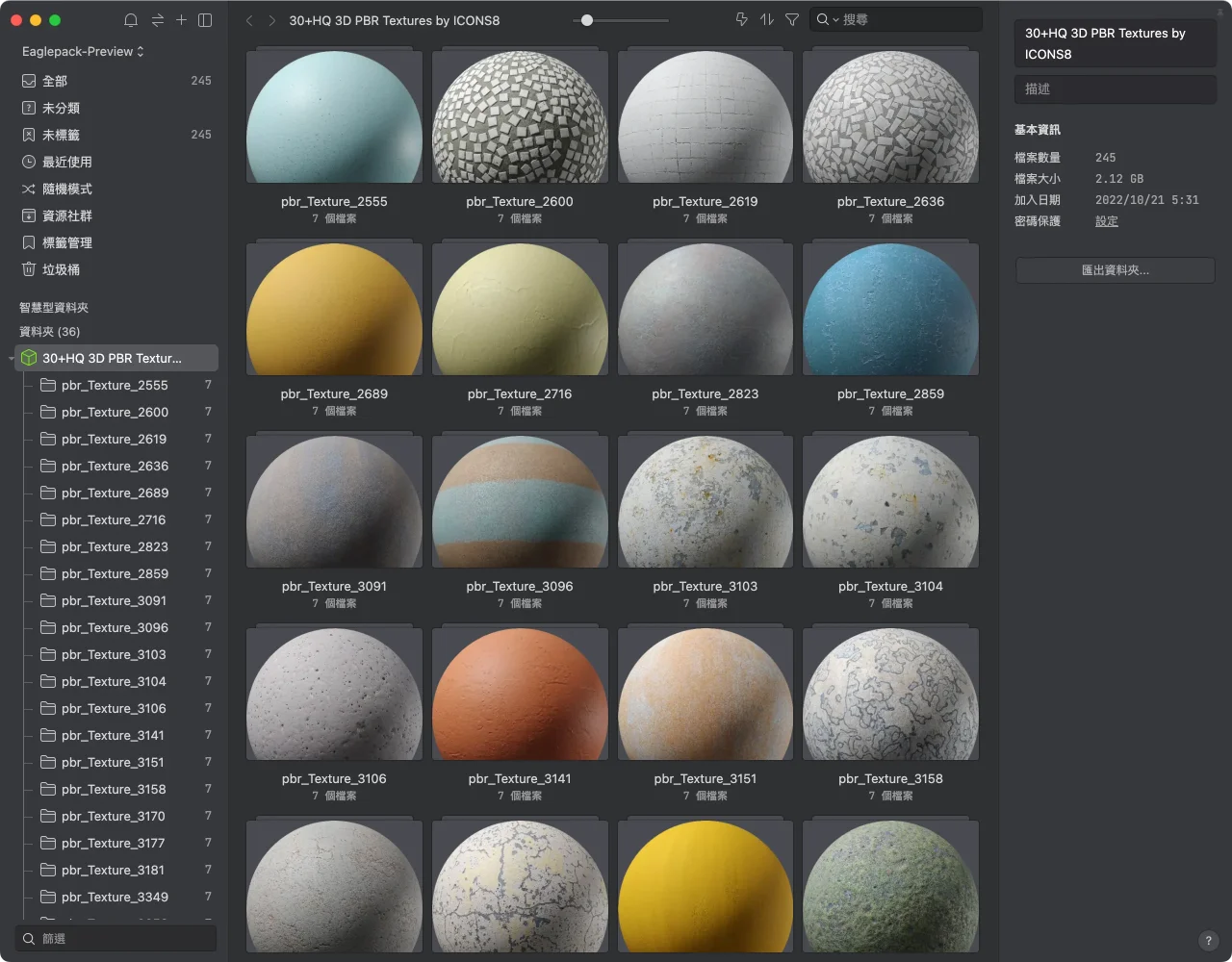Click the pbr_Texture_2823 folder name label
Image resolution: width=1232 pixels, height=962 pixels.
click(x=706, y=393)
